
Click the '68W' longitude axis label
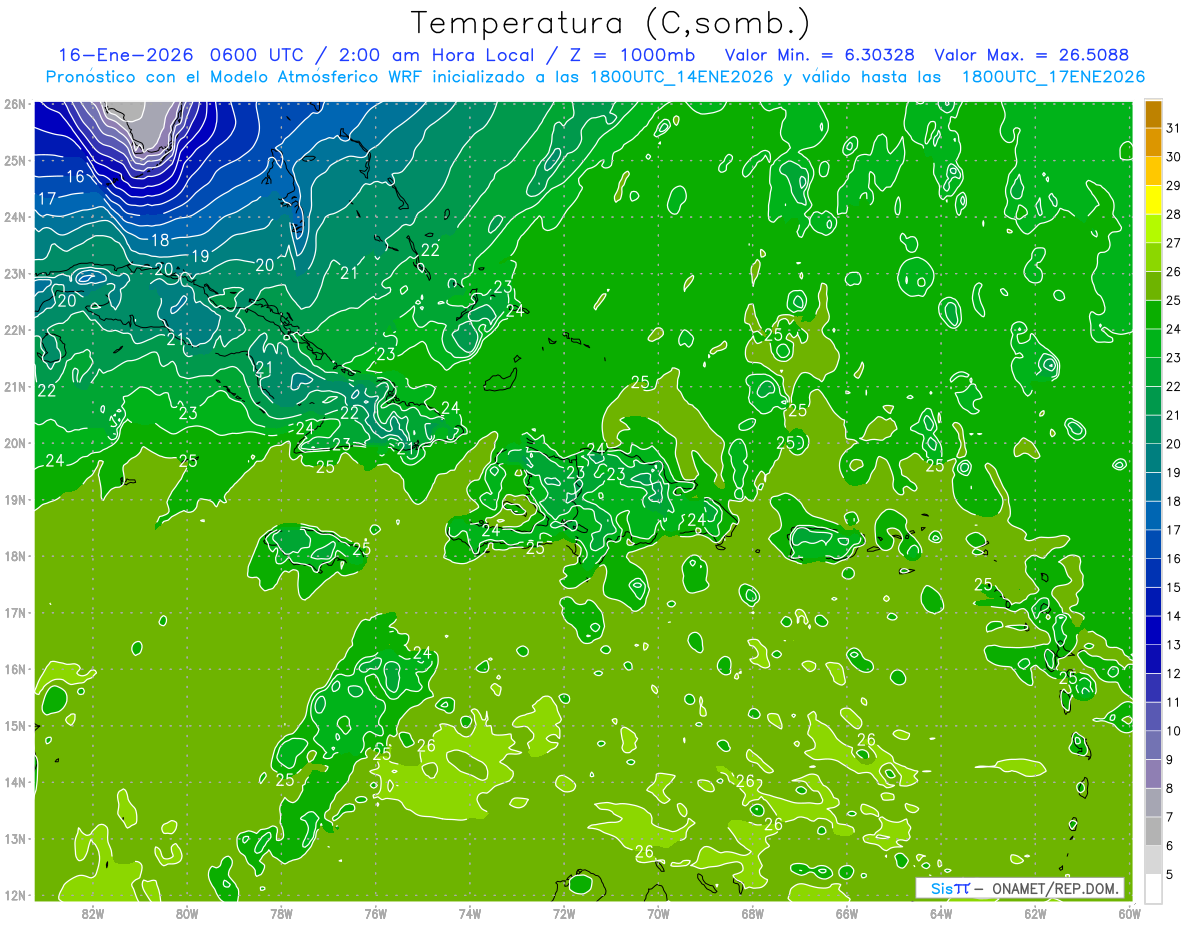point(753,913)
